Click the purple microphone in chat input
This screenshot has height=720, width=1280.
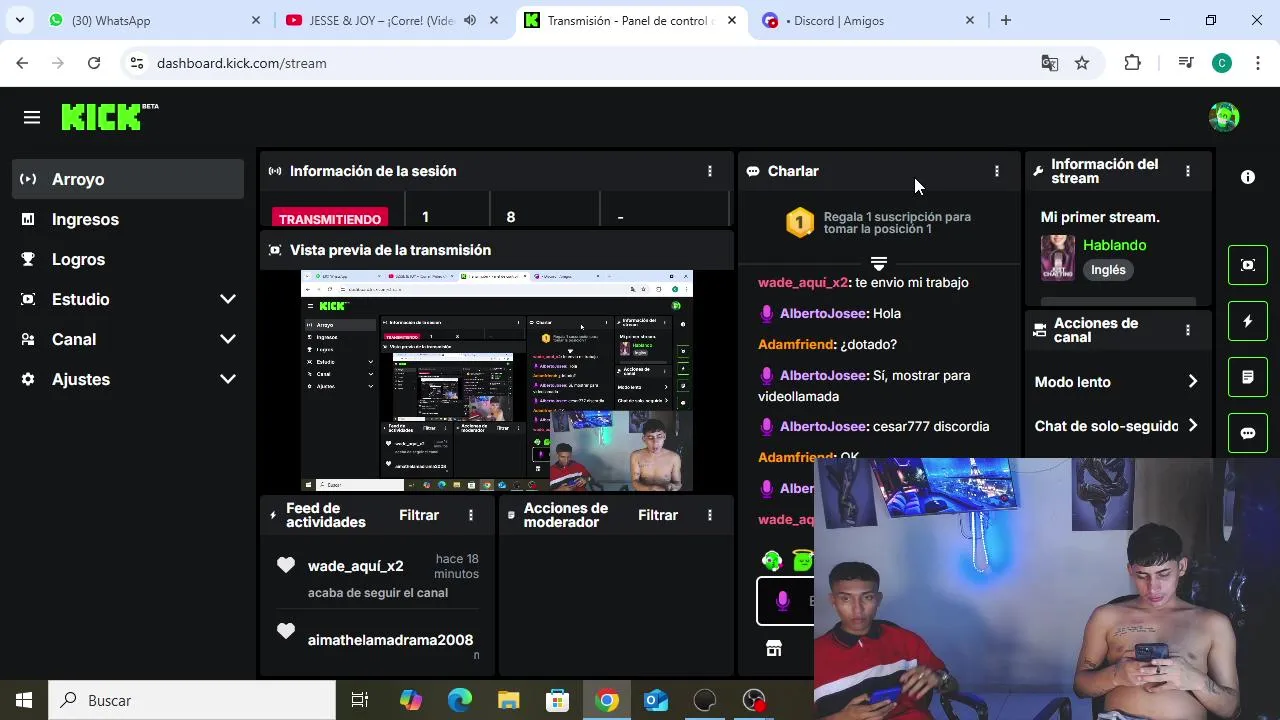point(783,601)
